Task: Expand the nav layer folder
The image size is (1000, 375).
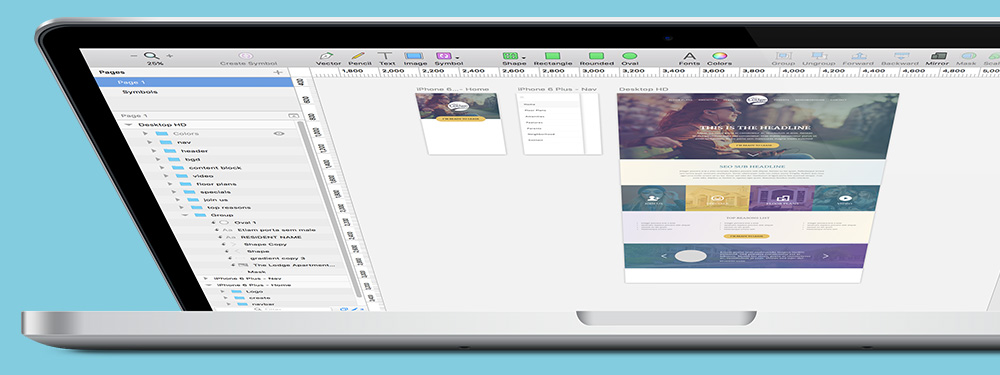Action: pyautogui.click(x=149, y=142)
